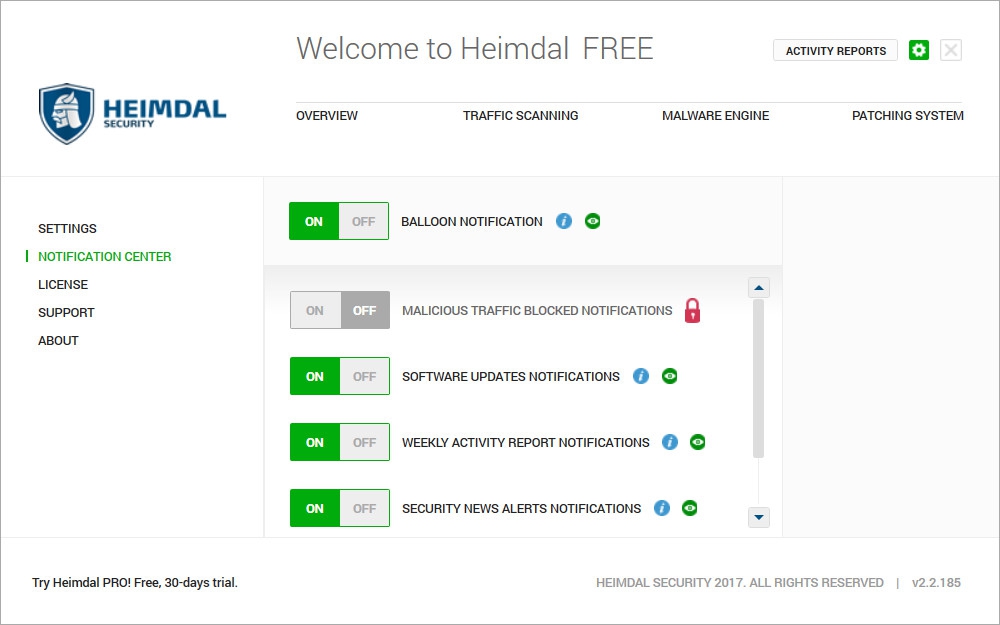Open the Malware Engine tab

[715, 116]
